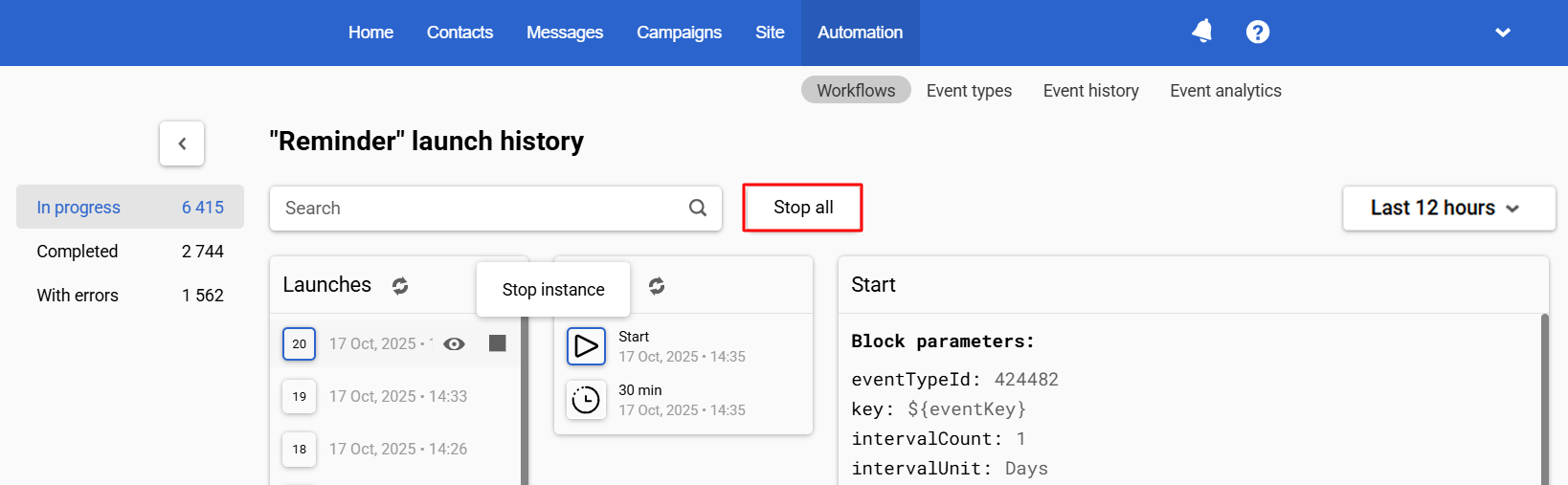Viewport: 1568px width, 485px height.
Task: Expand the account menu chevron in header
Action: click(1503, 33)
